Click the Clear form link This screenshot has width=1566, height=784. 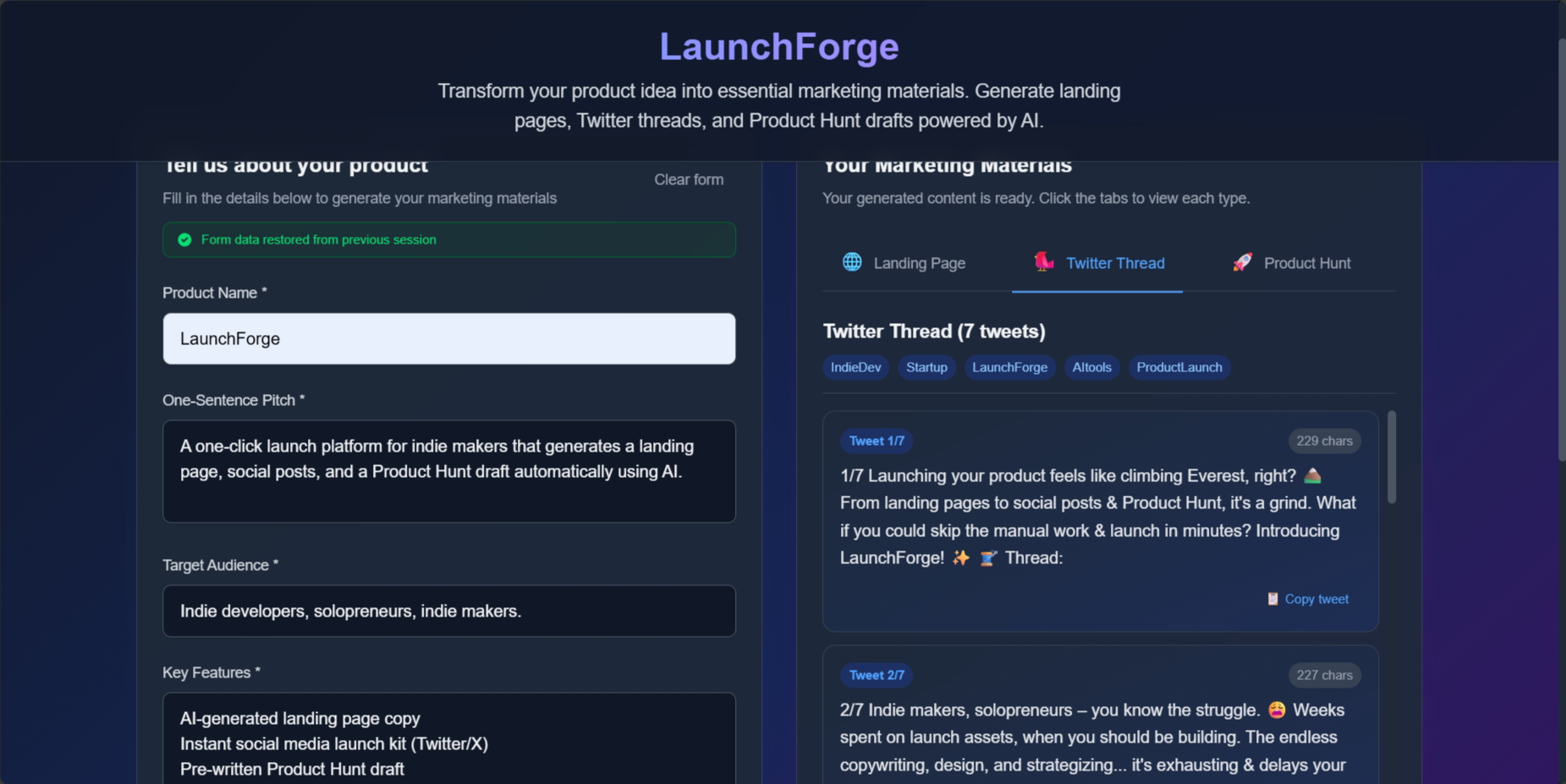688,179
